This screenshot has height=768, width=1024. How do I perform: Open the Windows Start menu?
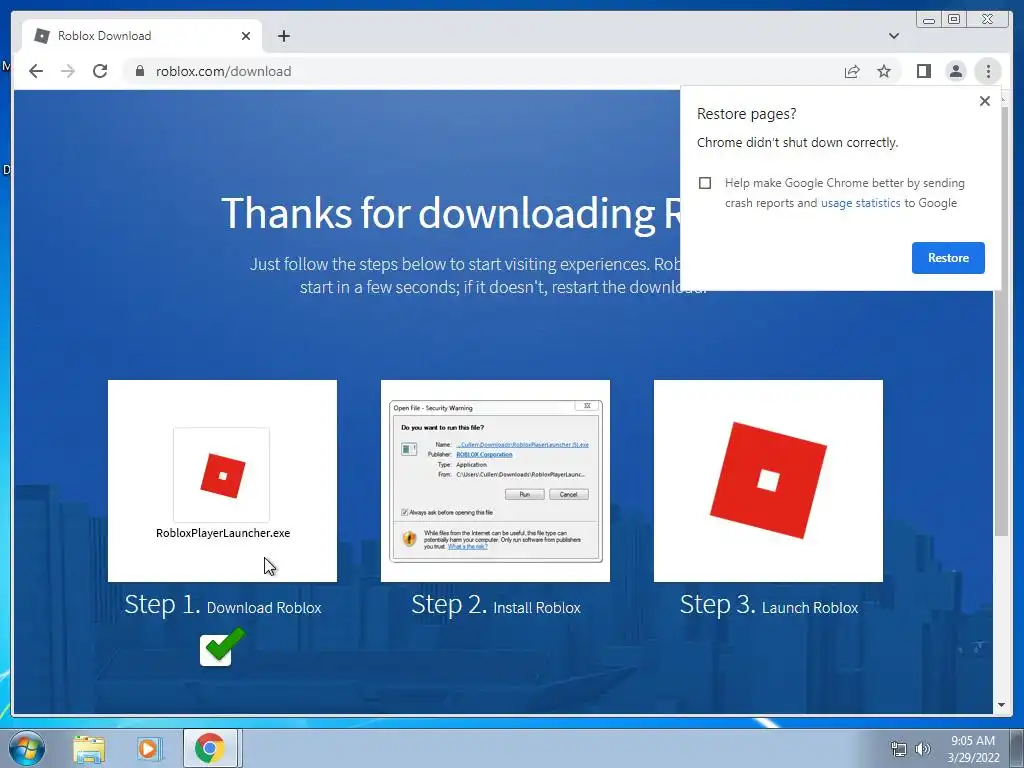26,748
